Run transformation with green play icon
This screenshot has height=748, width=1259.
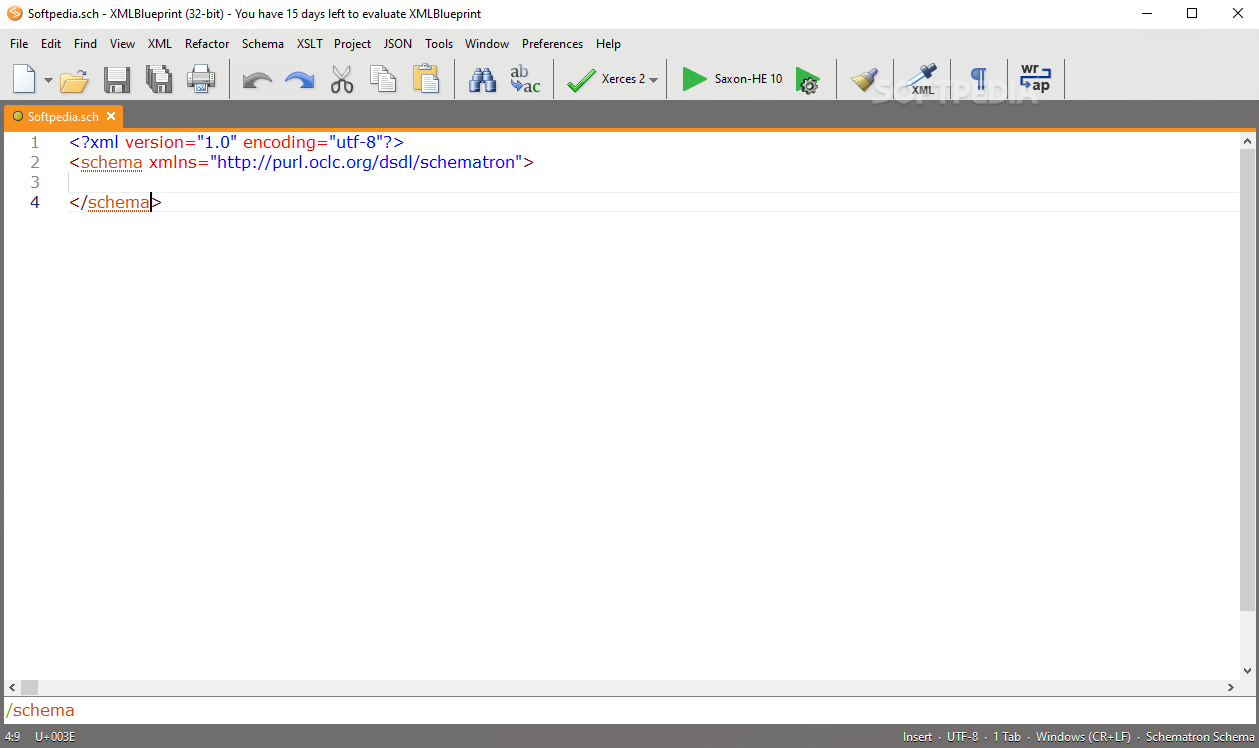click(694, 79)
